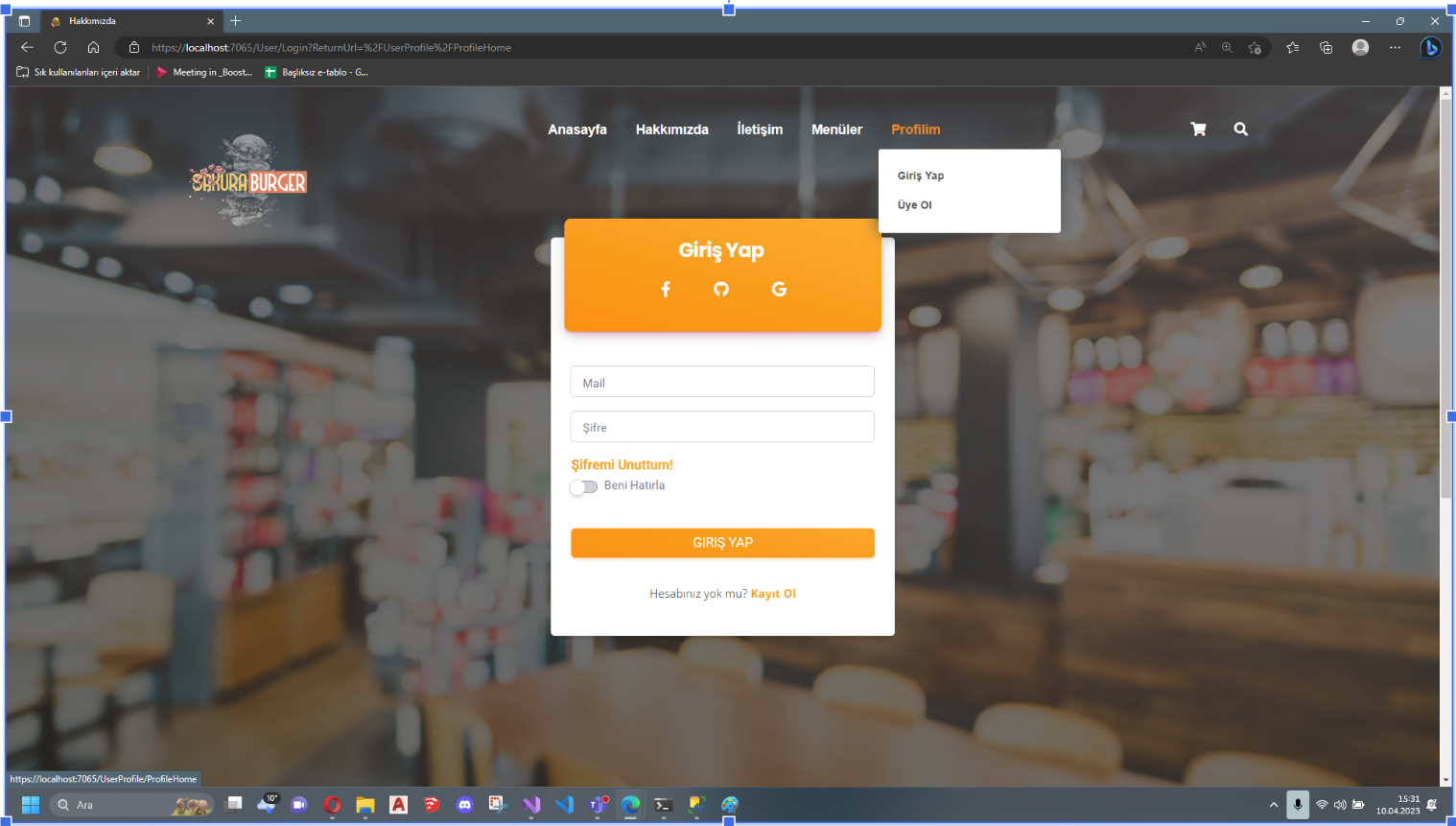Open the shopping cart icon

(x=1197, y=129)
